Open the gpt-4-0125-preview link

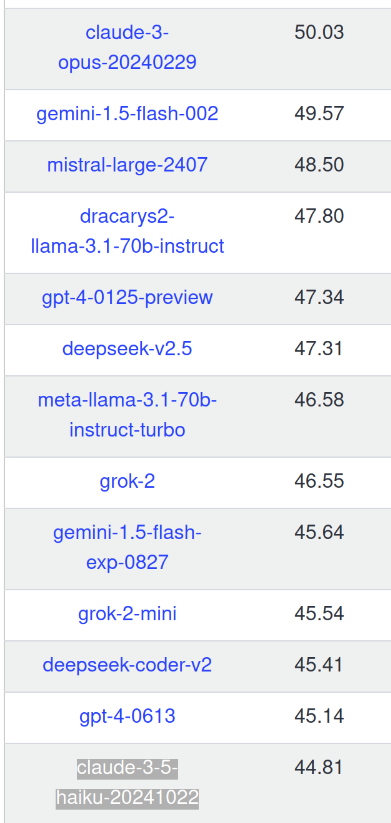pyautogui.click(x=127, y=298)
